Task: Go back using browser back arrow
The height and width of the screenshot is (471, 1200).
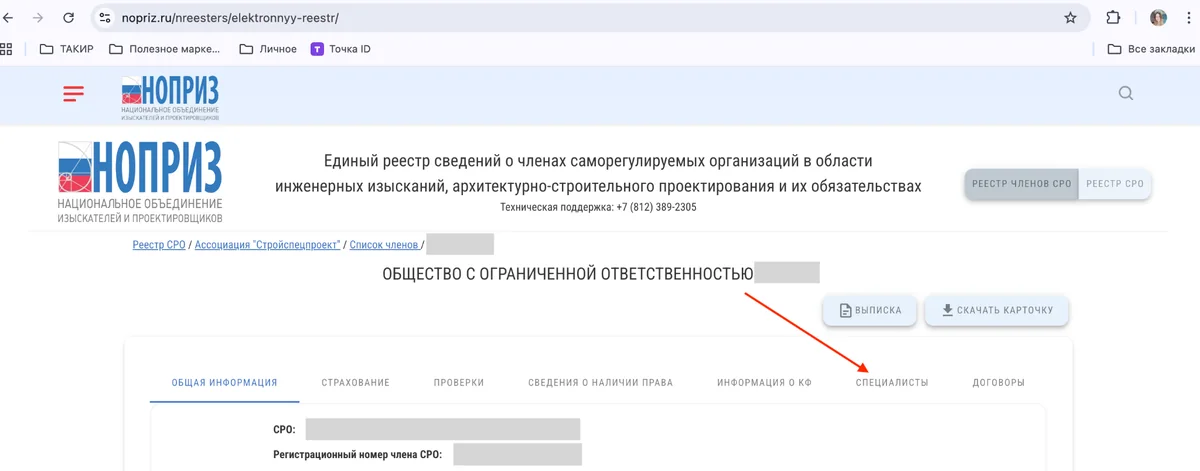Action: click(x=9, y=18)
